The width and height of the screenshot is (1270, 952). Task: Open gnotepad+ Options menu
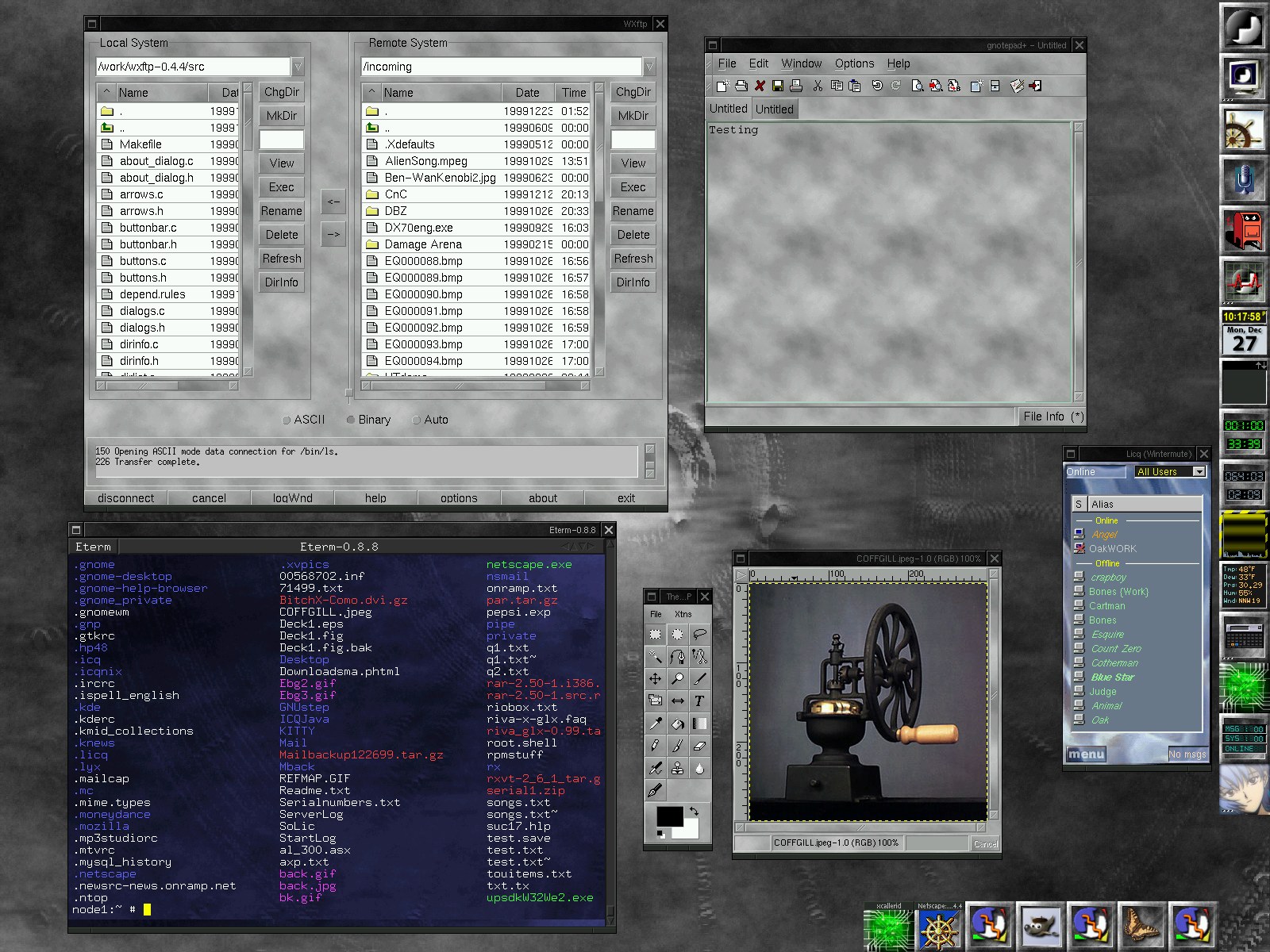tap(854, 63)
